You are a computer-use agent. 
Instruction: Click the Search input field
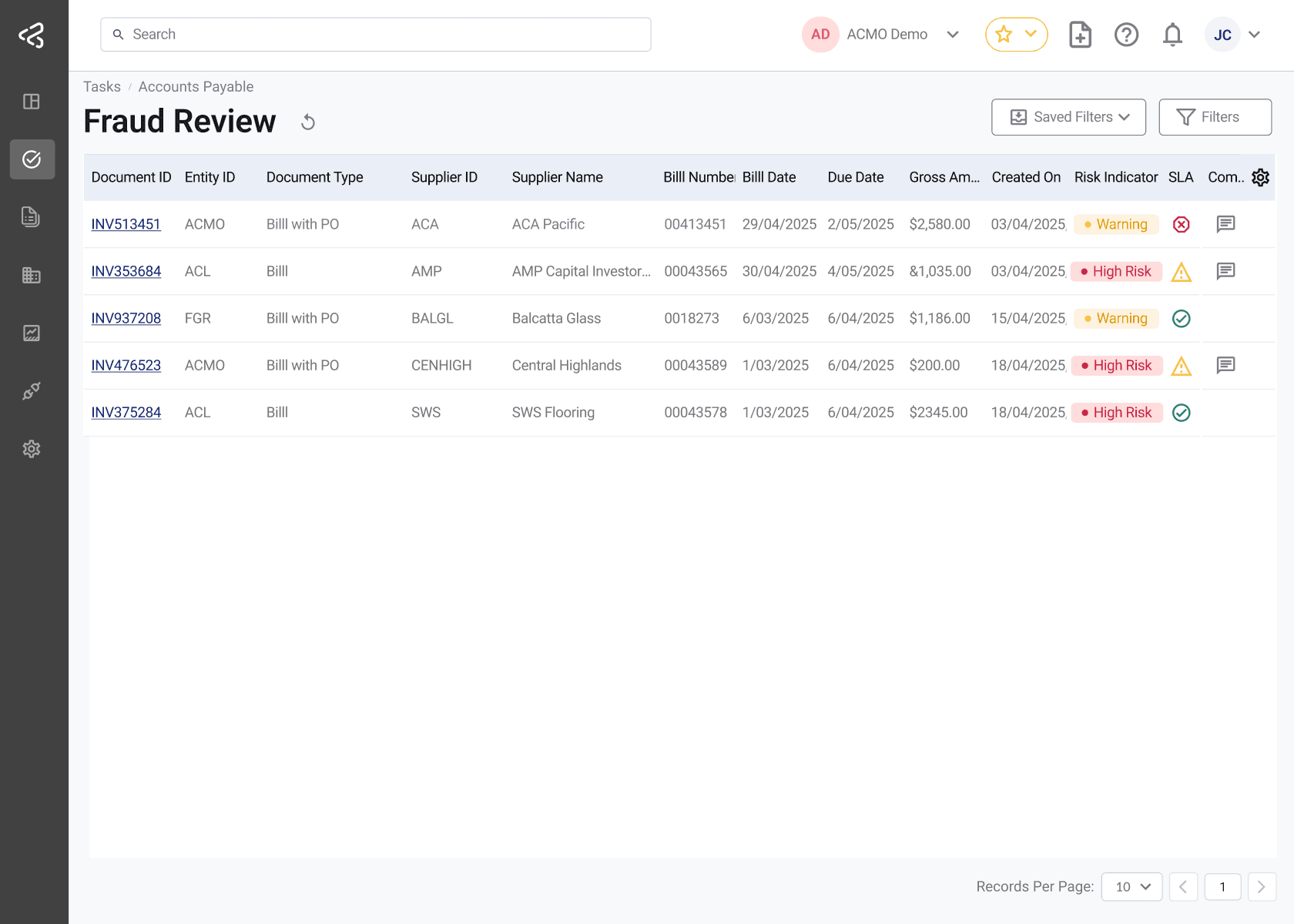pyautogui.click(x=376, y=35)
